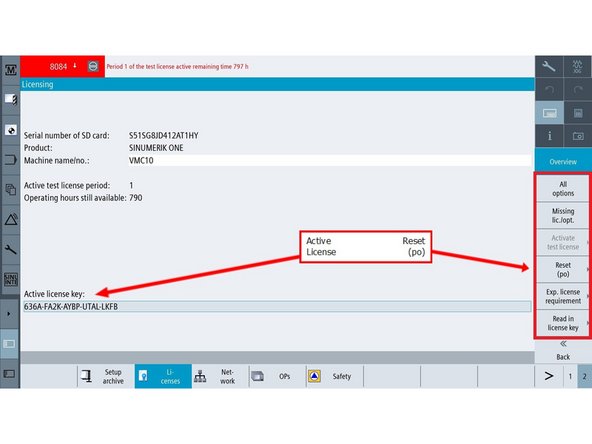Open the Machine operating area icon

pos(11,70)
